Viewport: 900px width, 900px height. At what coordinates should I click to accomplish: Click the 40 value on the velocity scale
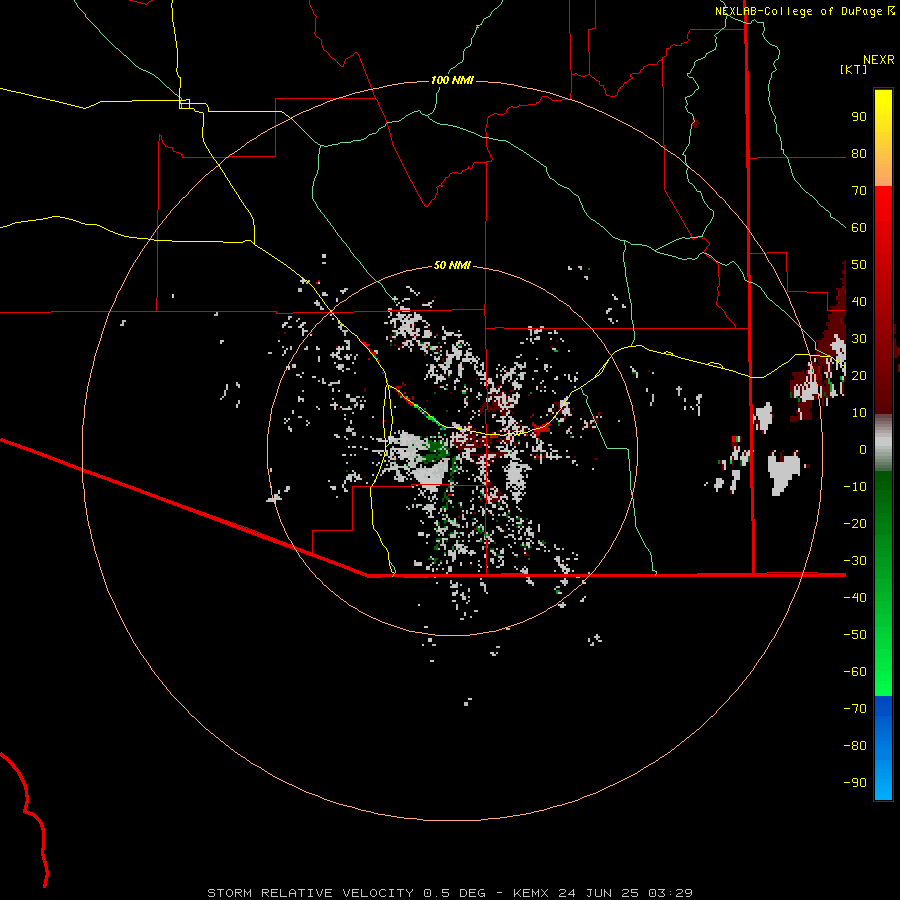(859, 302)
